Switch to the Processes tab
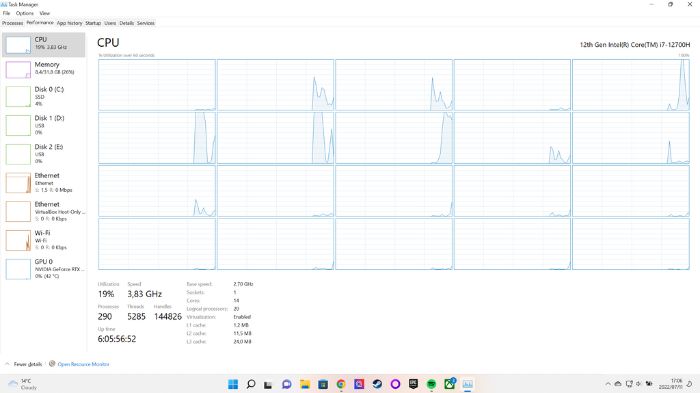Image resolution: width=700 pixels, height=393 pixels. pyautogui.click(x=12, y=23)
